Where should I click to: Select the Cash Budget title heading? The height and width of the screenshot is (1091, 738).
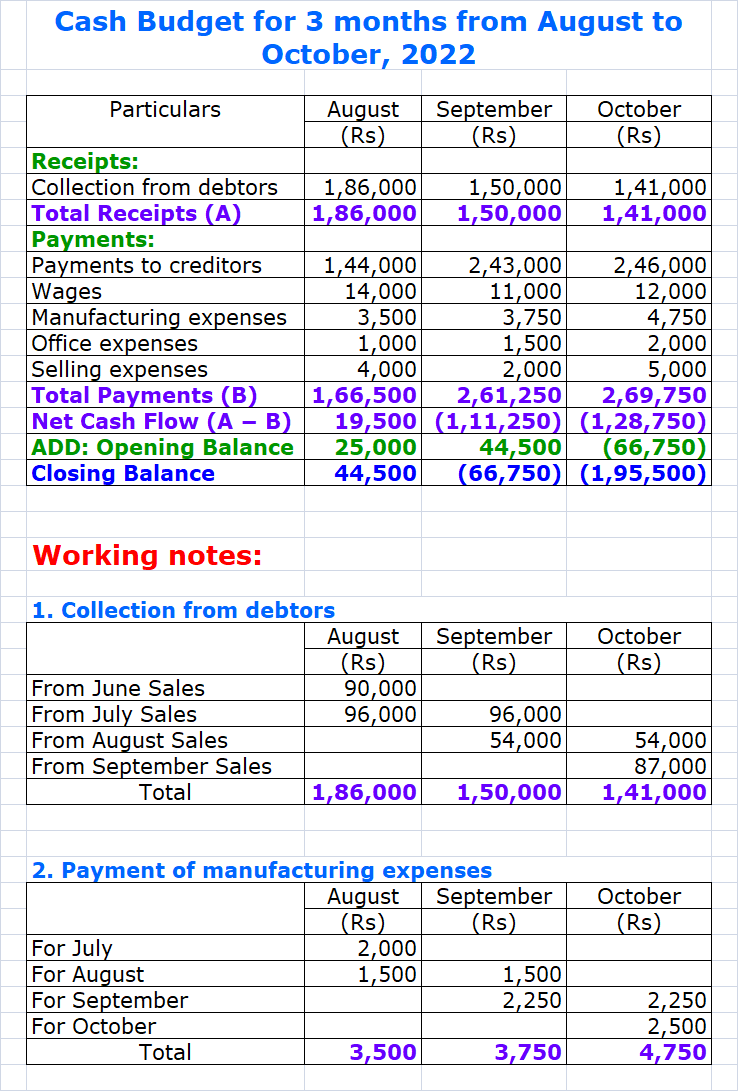[x=369, y=37]
